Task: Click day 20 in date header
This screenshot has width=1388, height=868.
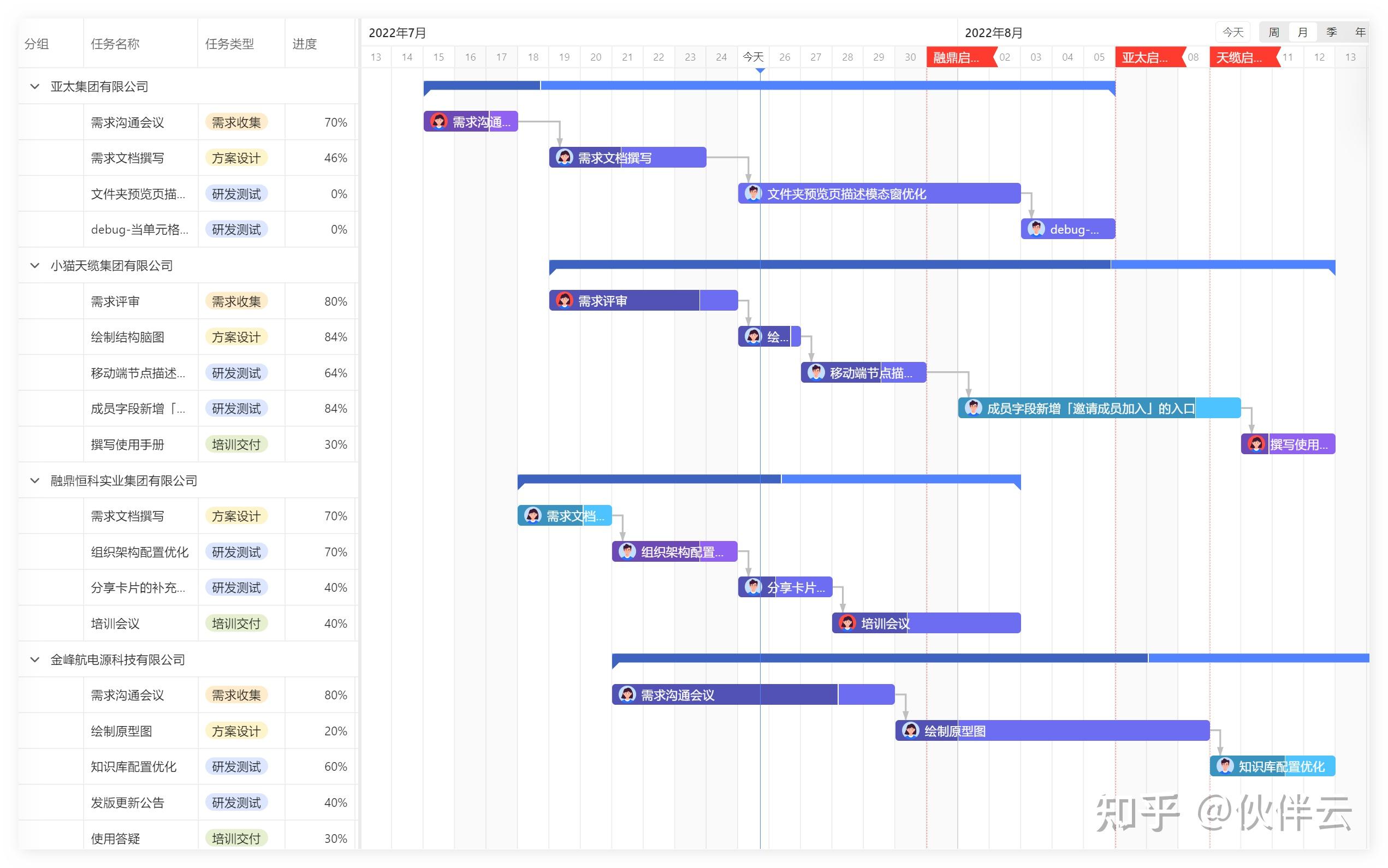Action: pos(596,57)
